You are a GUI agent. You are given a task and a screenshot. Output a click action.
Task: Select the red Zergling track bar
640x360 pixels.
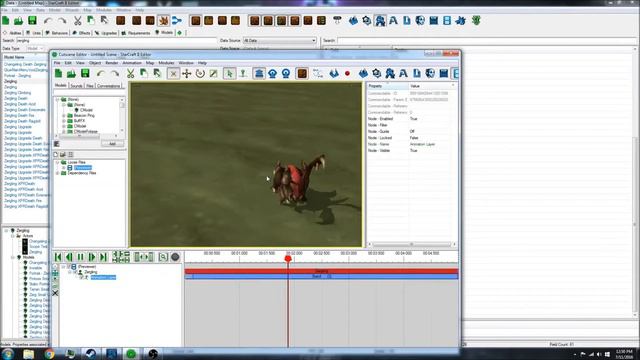pyautogui.click(x=321, y=271)
